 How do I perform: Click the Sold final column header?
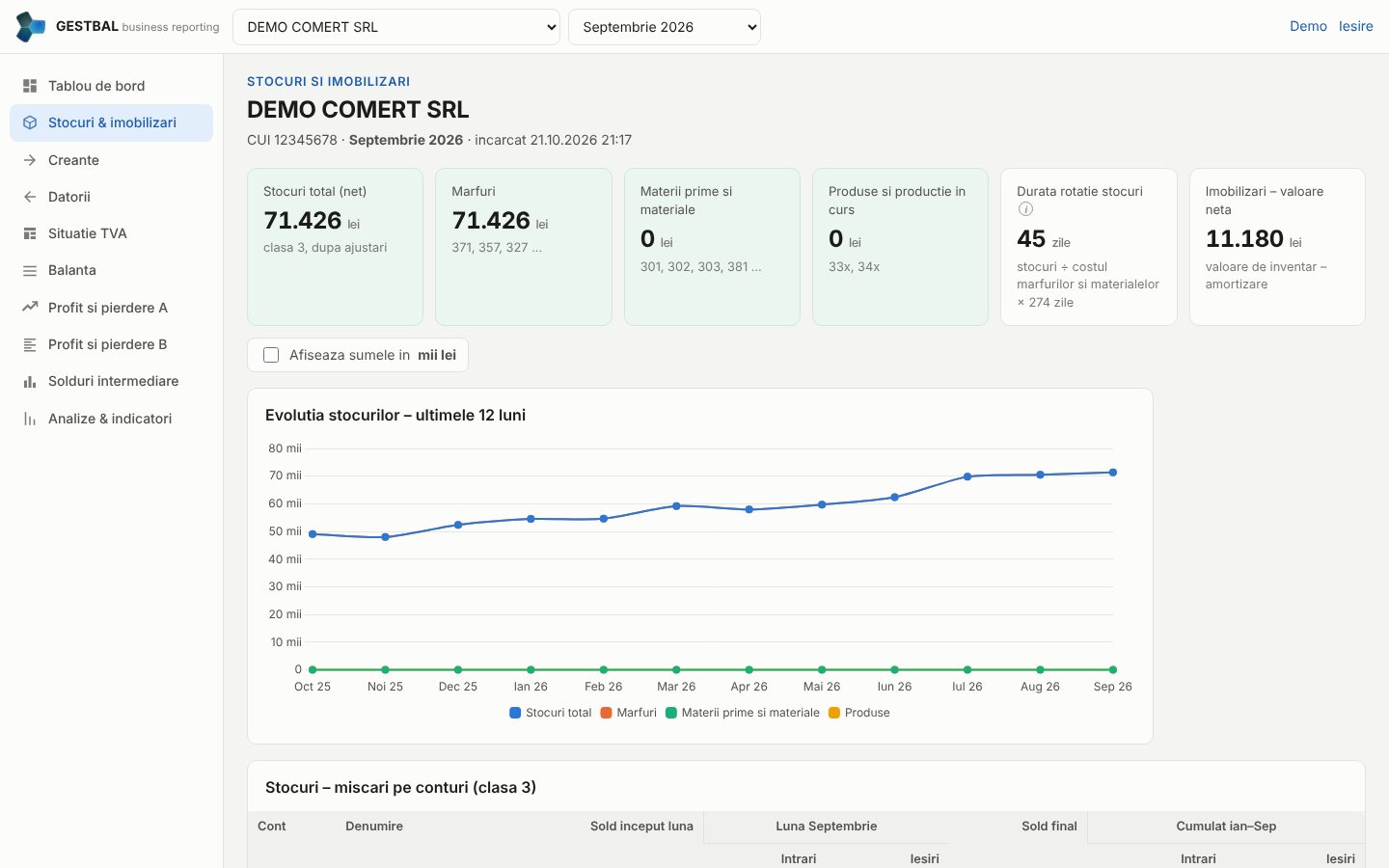pos(1049,827)
